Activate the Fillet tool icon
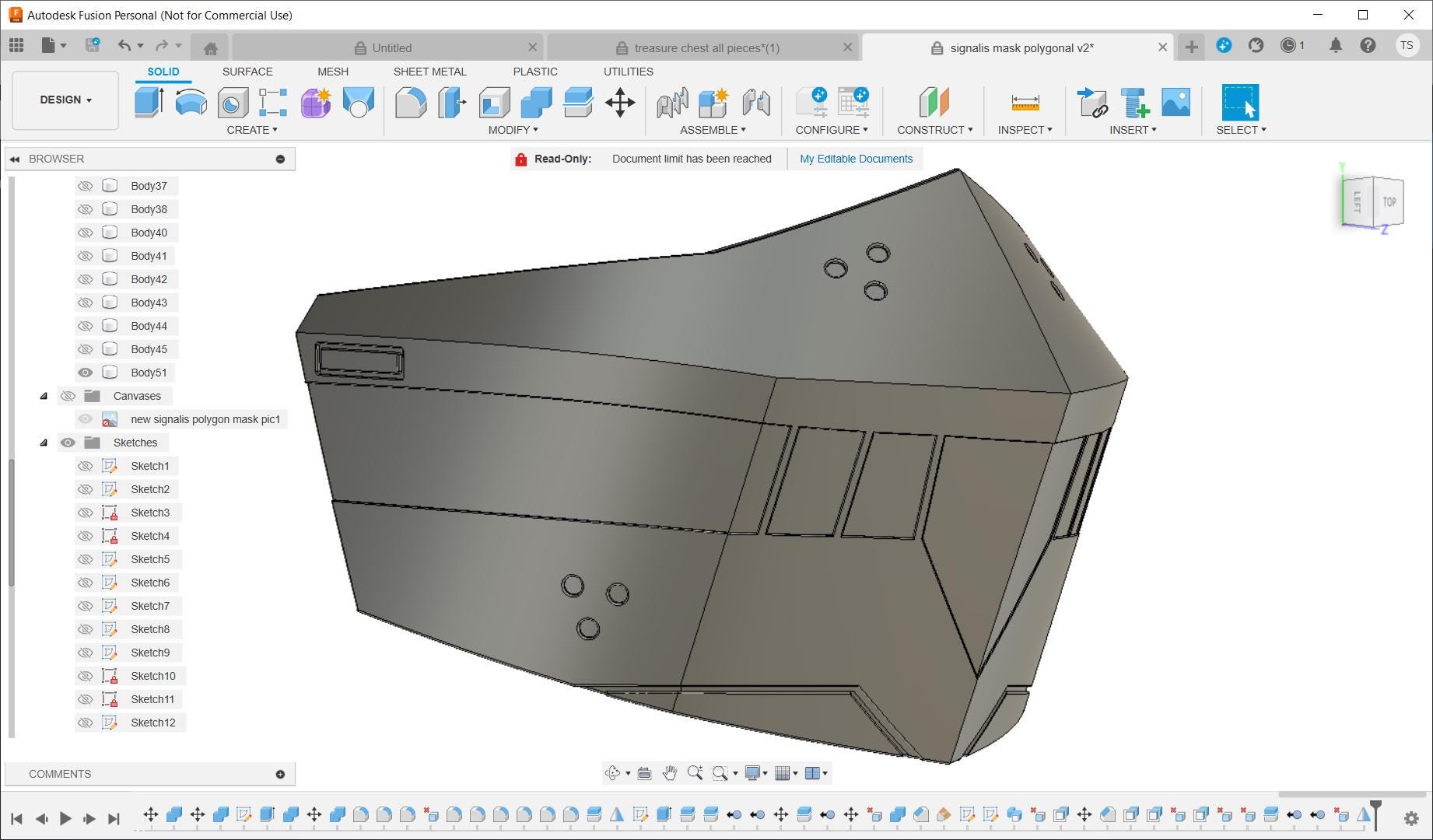 point(411,102)
